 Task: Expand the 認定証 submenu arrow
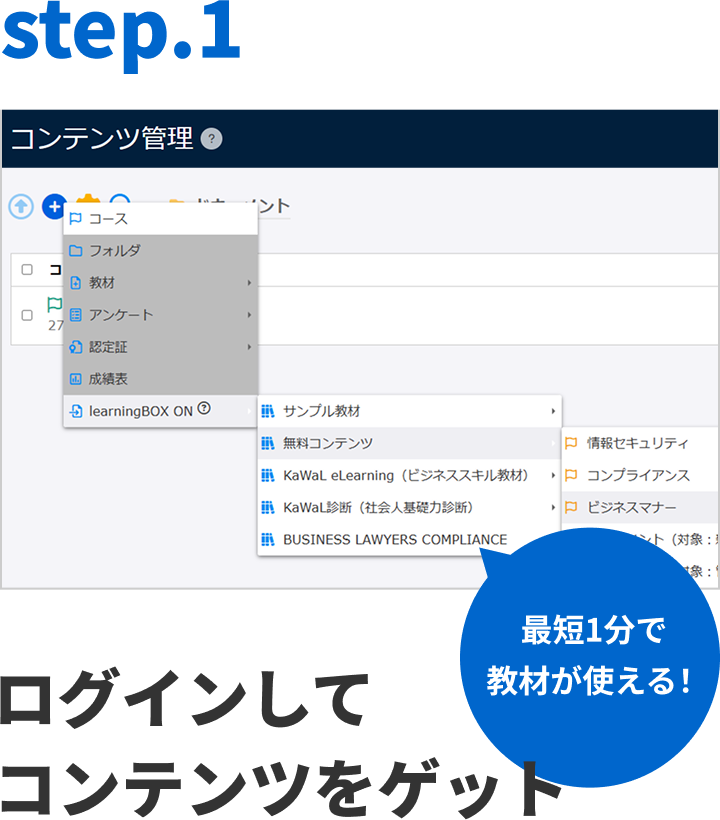click(249, 347)
